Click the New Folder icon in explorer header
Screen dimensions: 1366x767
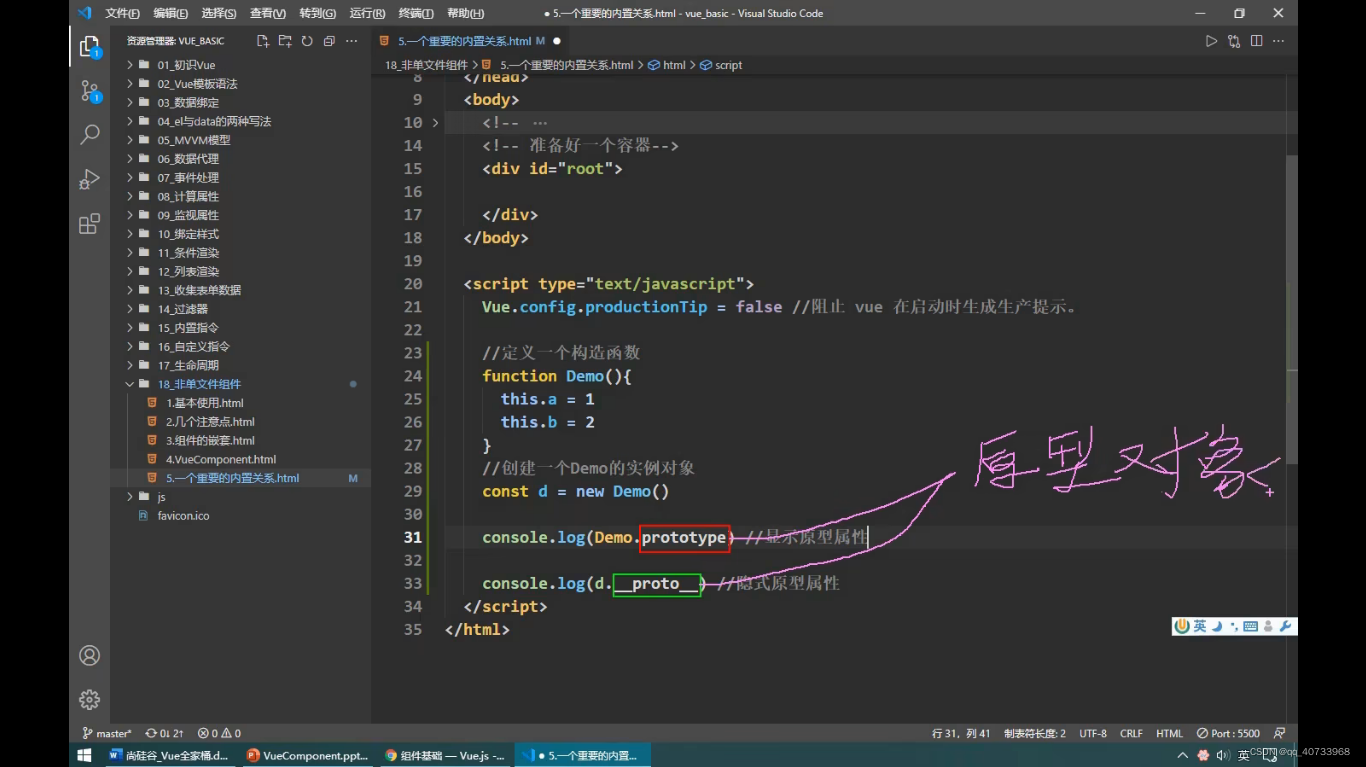click(x=285, y=41)
